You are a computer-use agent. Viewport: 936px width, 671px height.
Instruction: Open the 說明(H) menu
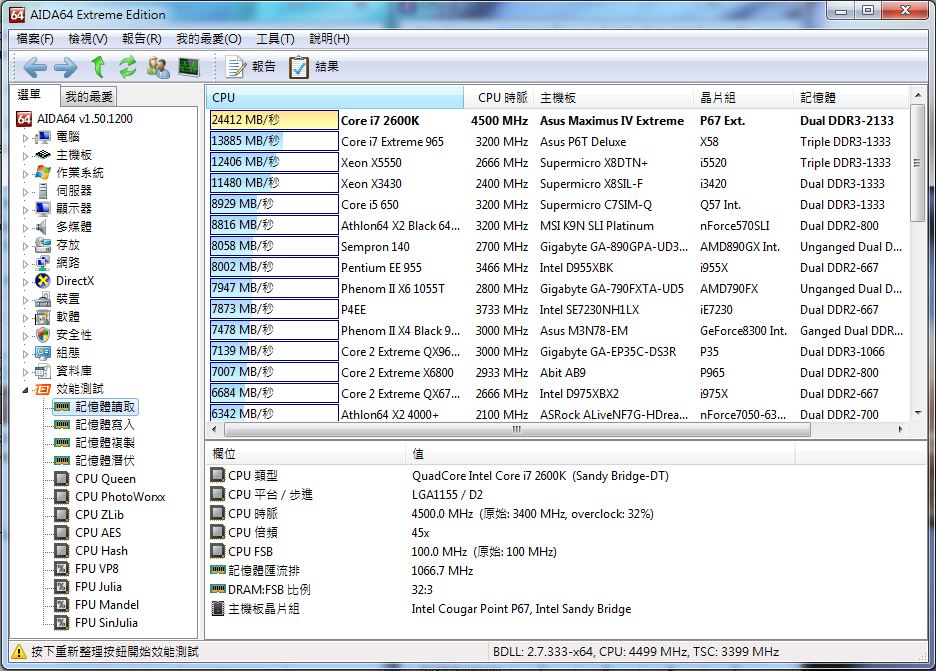pyautogui.click(x=329, y=39)
